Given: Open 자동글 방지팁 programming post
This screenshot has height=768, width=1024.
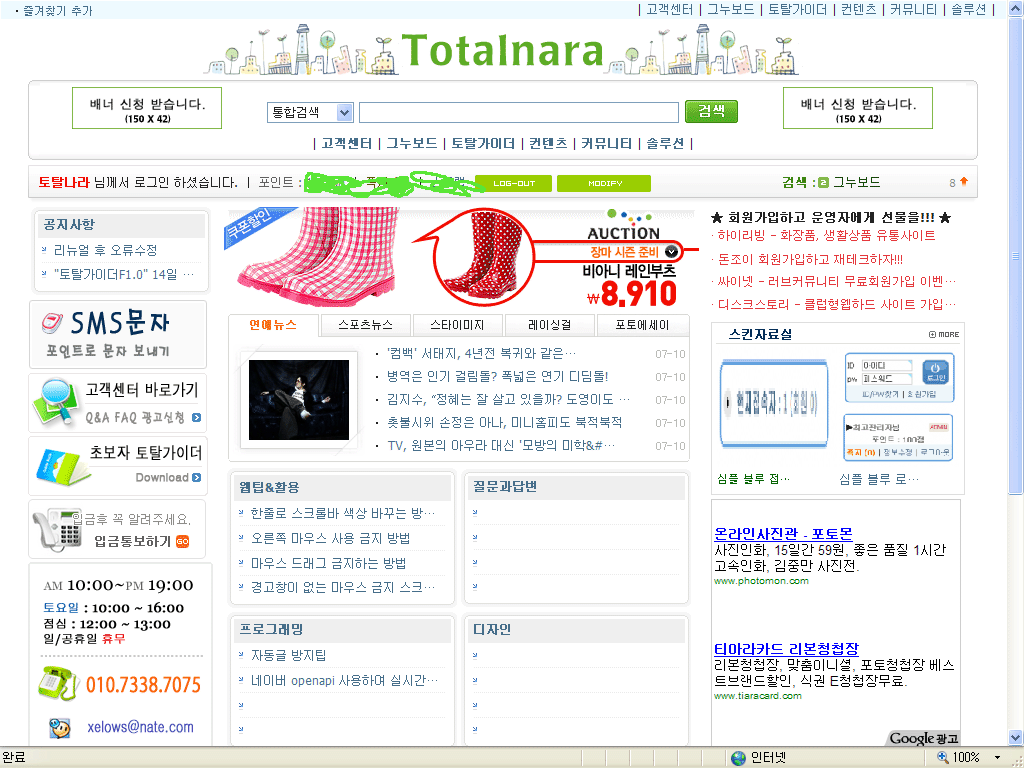Looking at the screenshot, I should pos(289,655).
